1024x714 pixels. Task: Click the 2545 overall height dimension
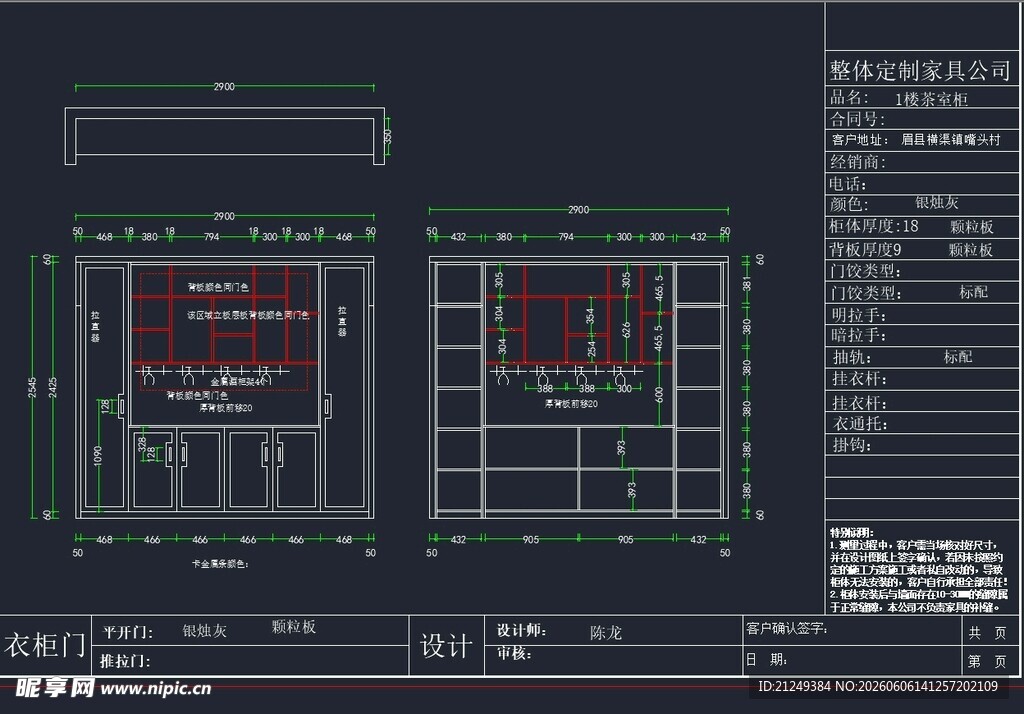pos(32,387)
